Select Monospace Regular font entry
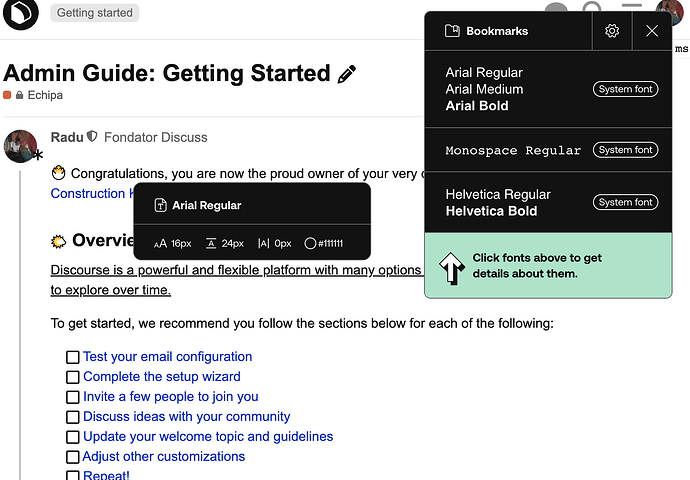The width and height of the screenshot is (690, 480). 513,150
